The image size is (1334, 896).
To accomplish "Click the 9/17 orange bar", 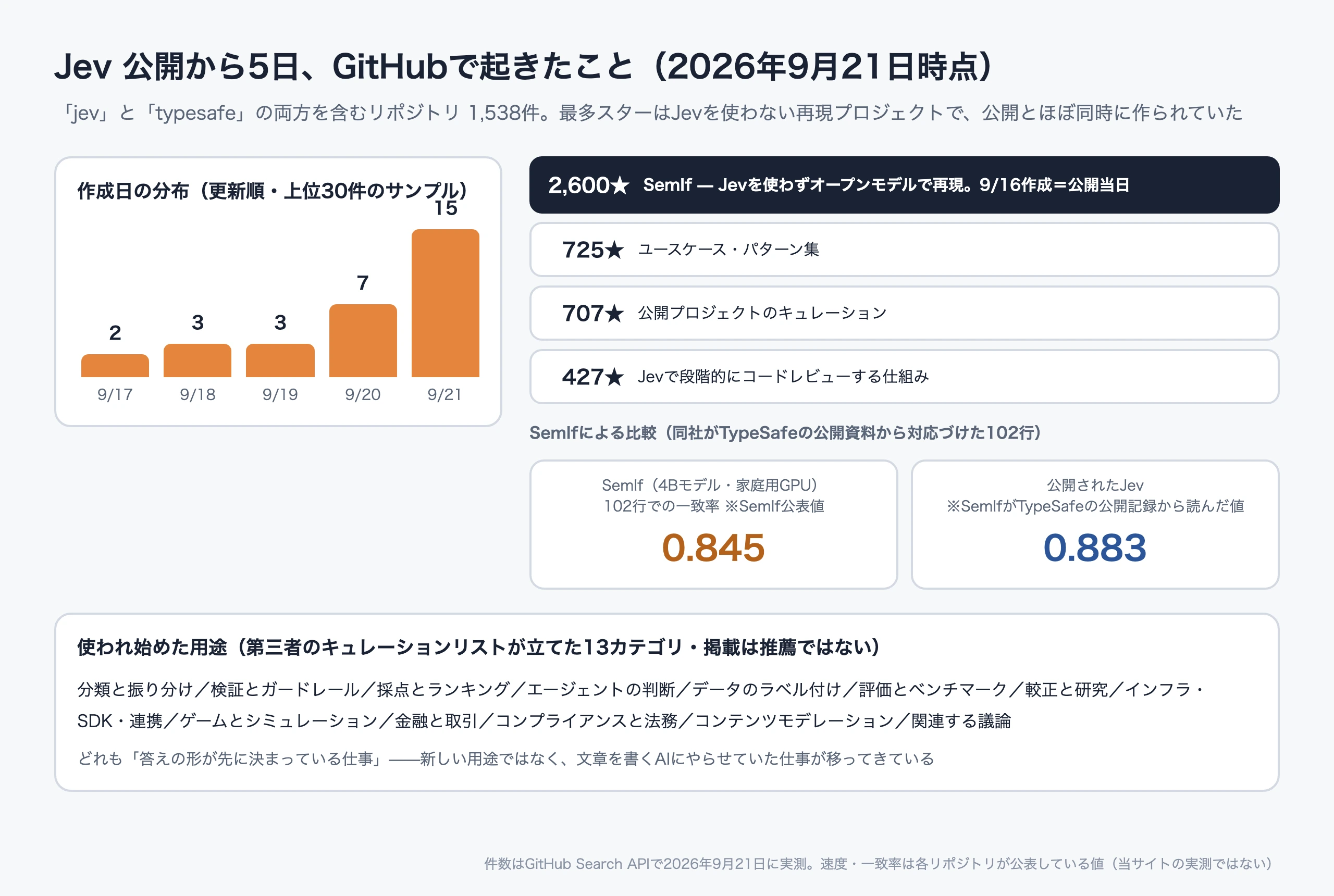I will tap(115, 366).
